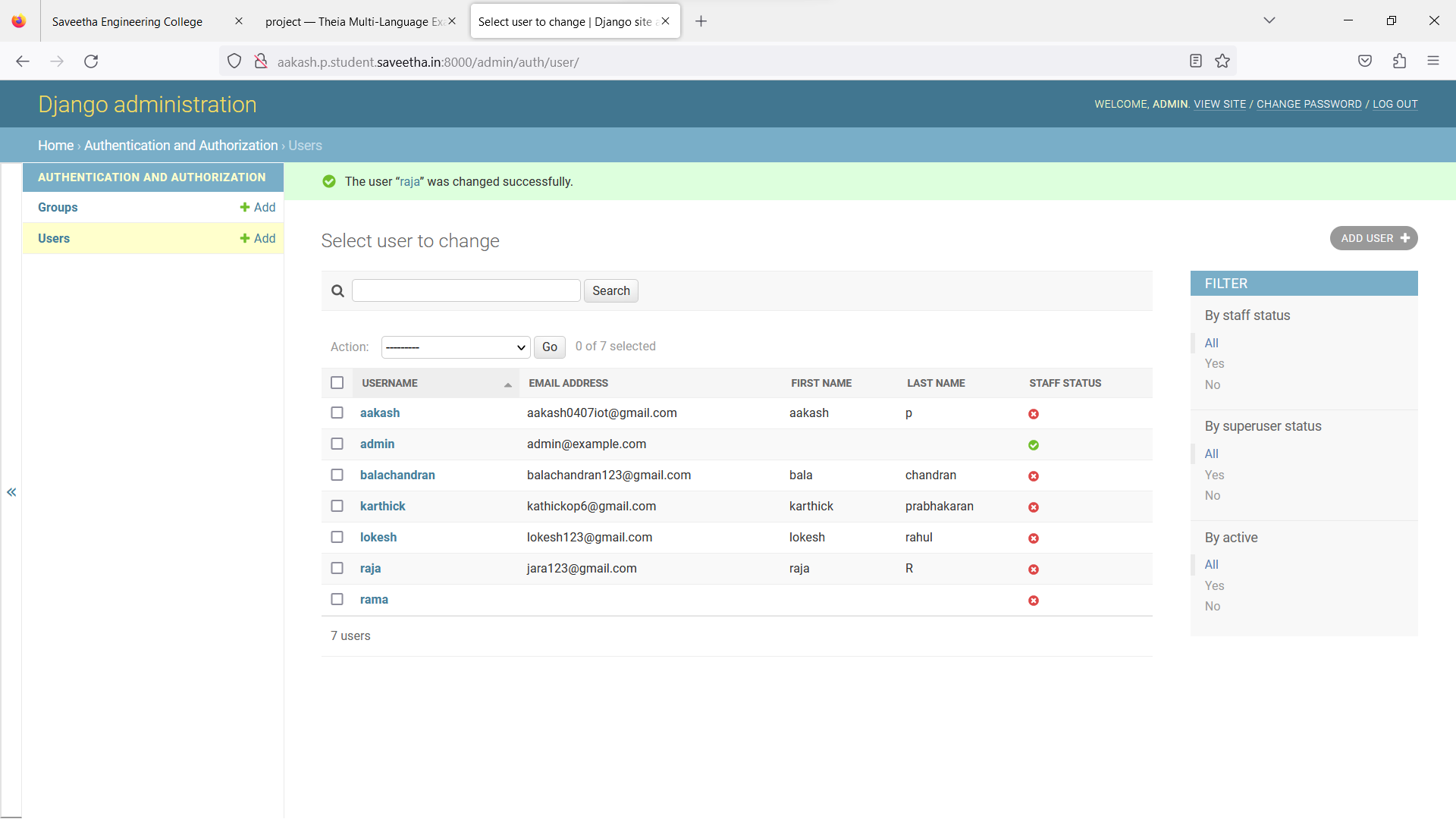Click the success checkmark icon in message
1456x819 pixels.
tap(329, 181)
